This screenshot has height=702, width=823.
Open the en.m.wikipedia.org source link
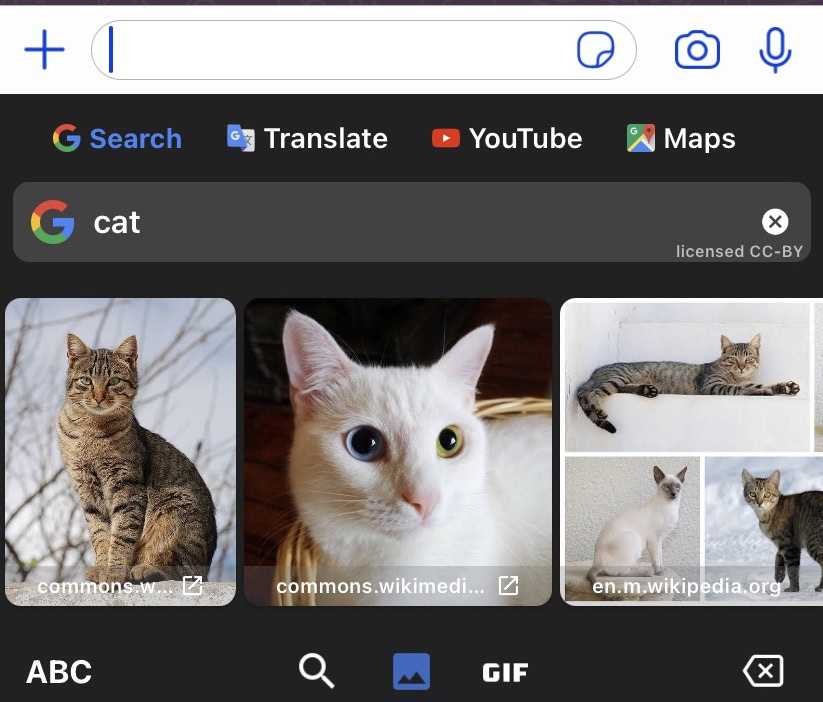[687, 586]
